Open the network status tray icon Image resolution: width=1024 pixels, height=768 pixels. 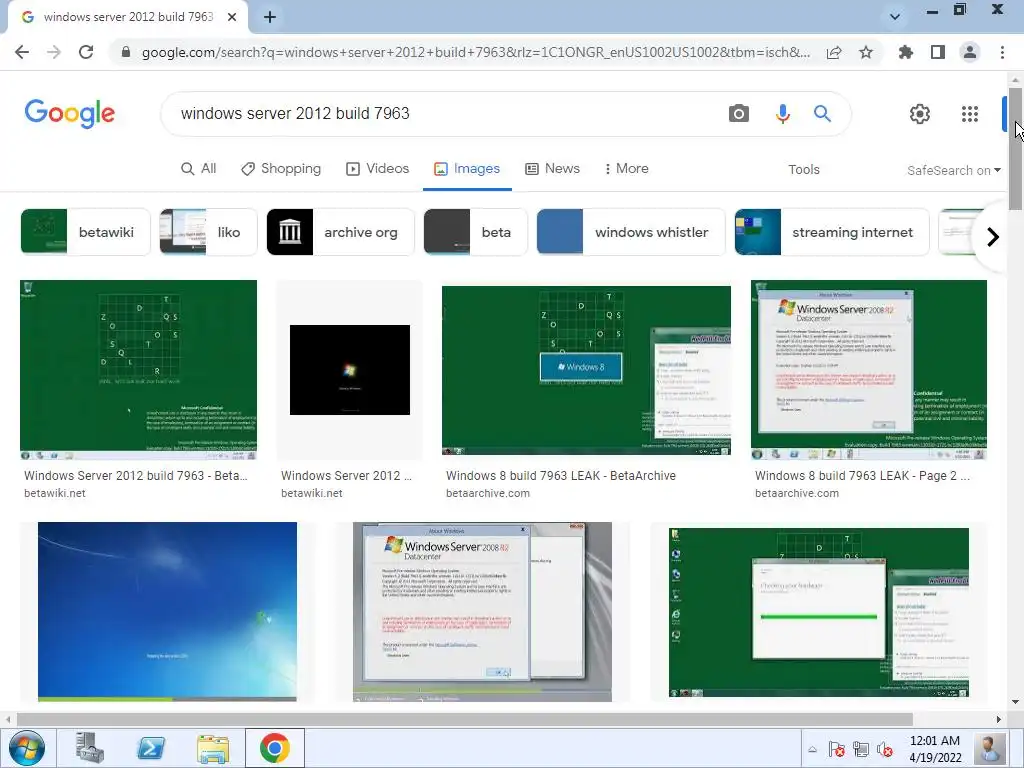(861, 749)
